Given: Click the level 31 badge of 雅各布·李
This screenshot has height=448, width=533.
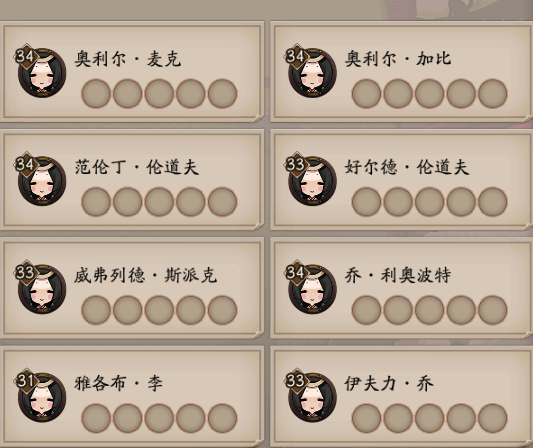Looking at the screenshot, I should pos(25,380).
